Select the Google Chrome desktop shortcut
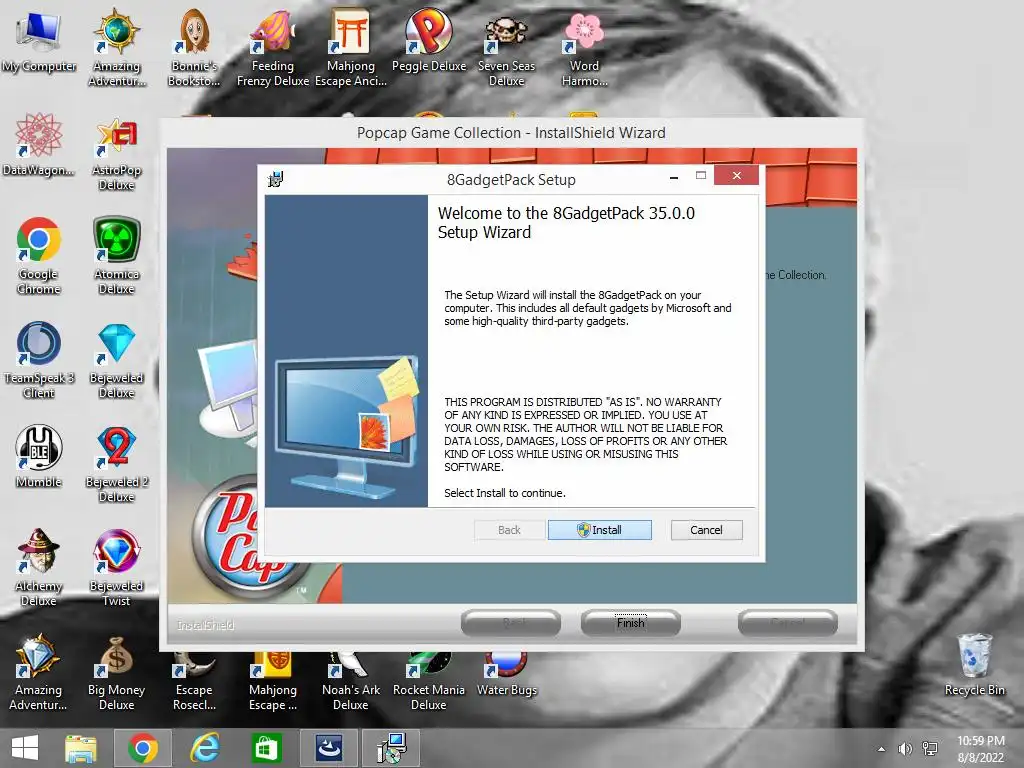The width and height of the screenshot is (1024, 768). coord(39,256)
